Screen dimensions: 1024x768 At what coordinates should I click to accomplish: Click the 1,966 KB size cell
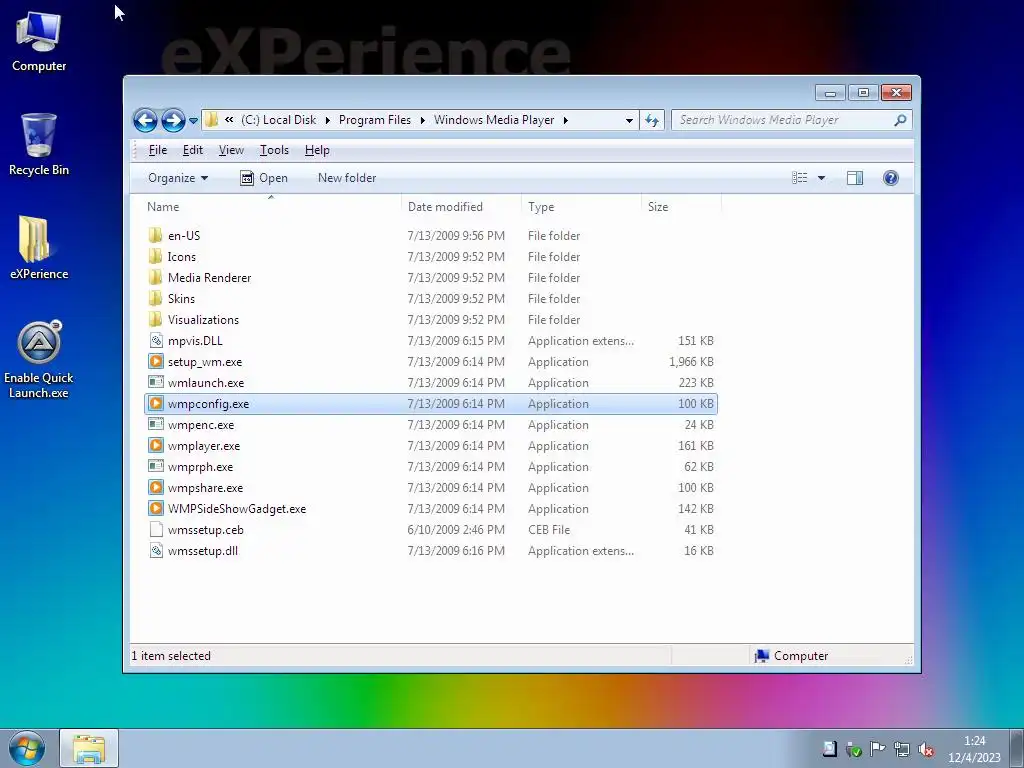(x=691, y=362)
